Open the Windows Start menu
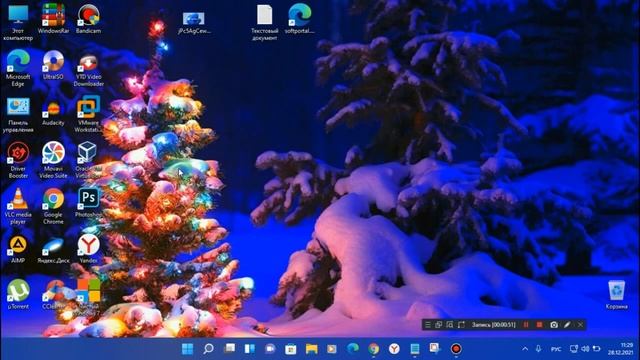640x360 pixels. pyautogui.click(x=187, y=349)
